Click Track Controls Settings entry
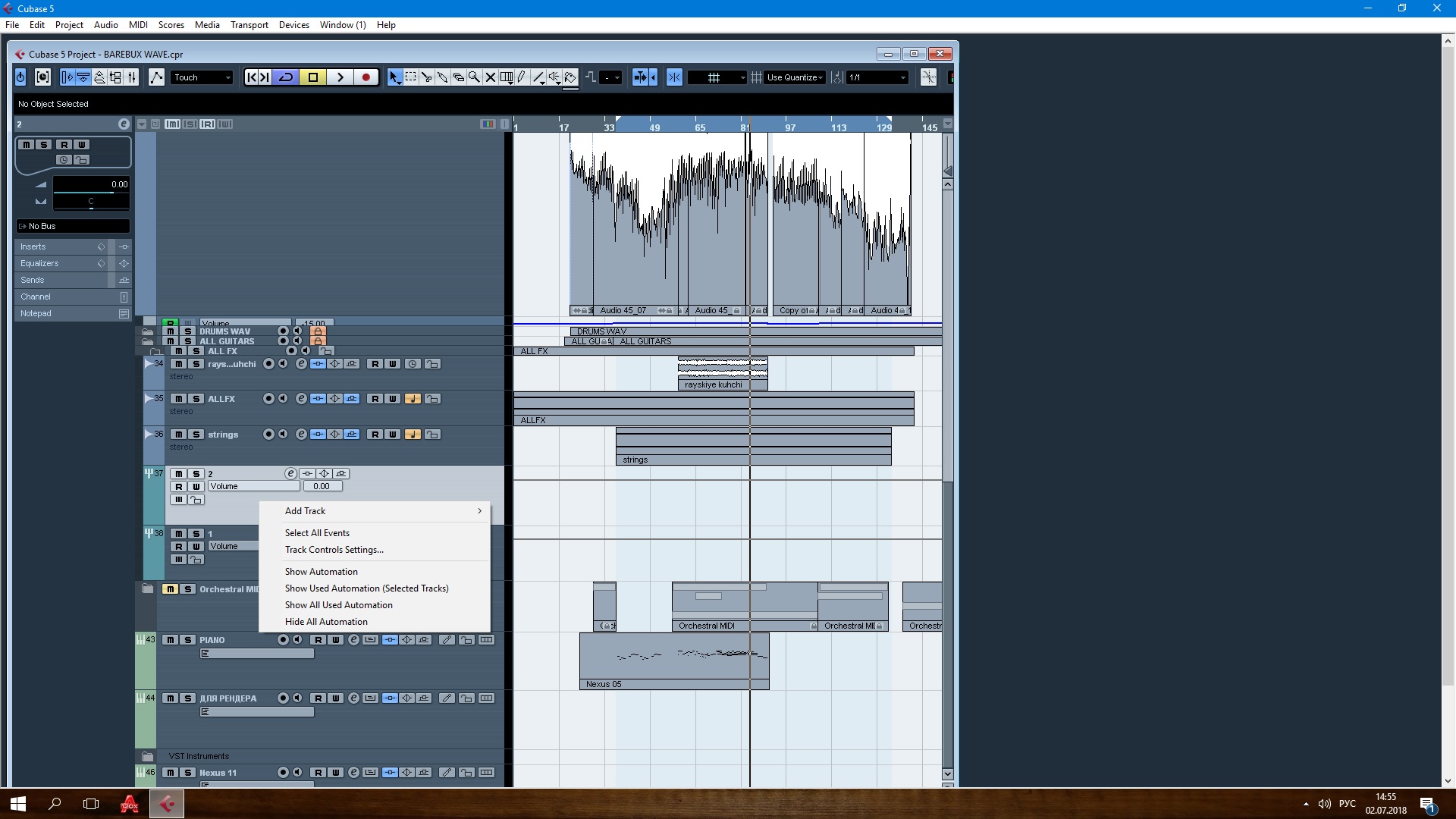Image resolution: width=1456 pixels, height=819 pixels. pos(334,550)
